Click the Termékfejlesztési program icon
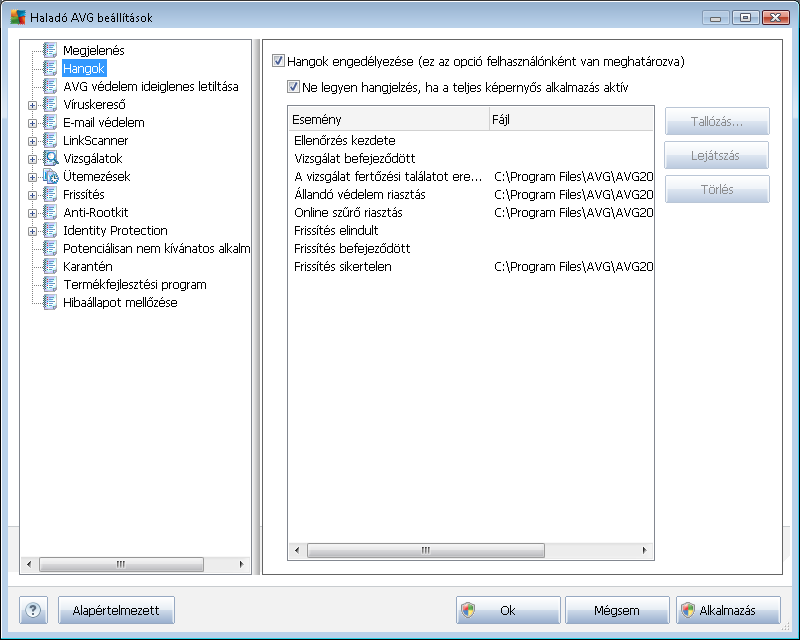The width and height of the screenshot is (800, 640). [x=50, y=284]
